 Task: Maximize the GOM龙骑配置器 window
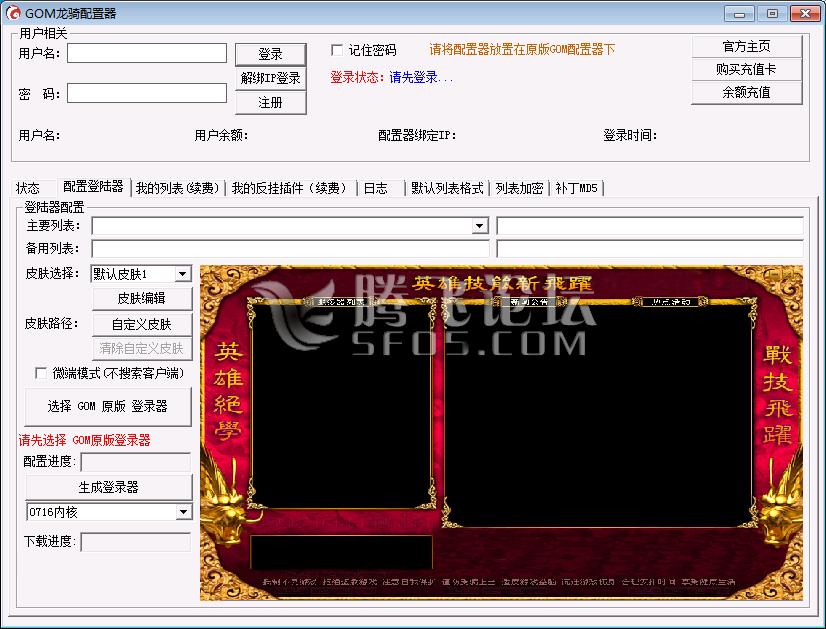click(772, 14)
